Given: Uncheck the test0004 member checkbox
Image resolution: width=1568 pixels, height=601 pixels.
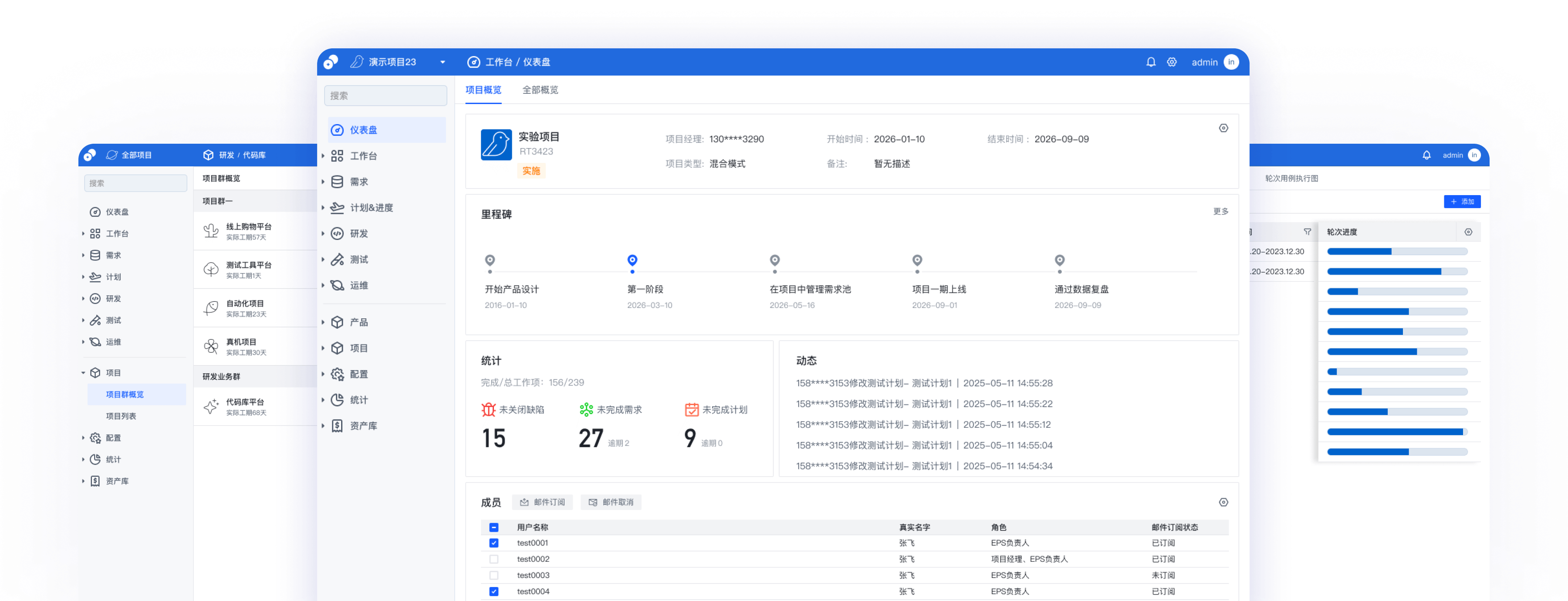Looking at the screenshot, I should 493,591.
